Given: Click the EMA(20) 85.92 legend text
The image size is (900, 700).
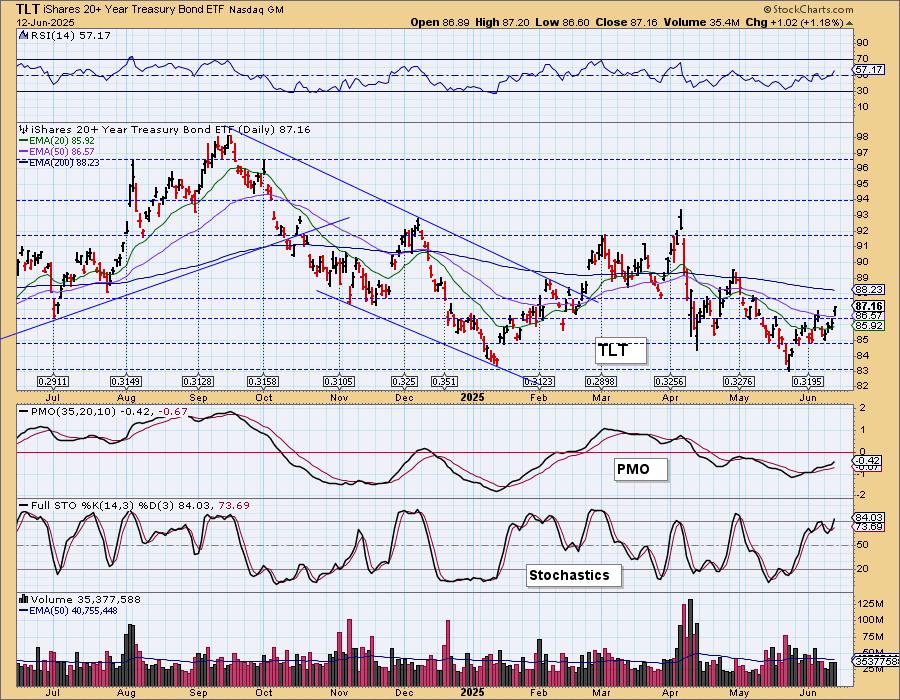Looking at the screenshot, I should 62,141.
